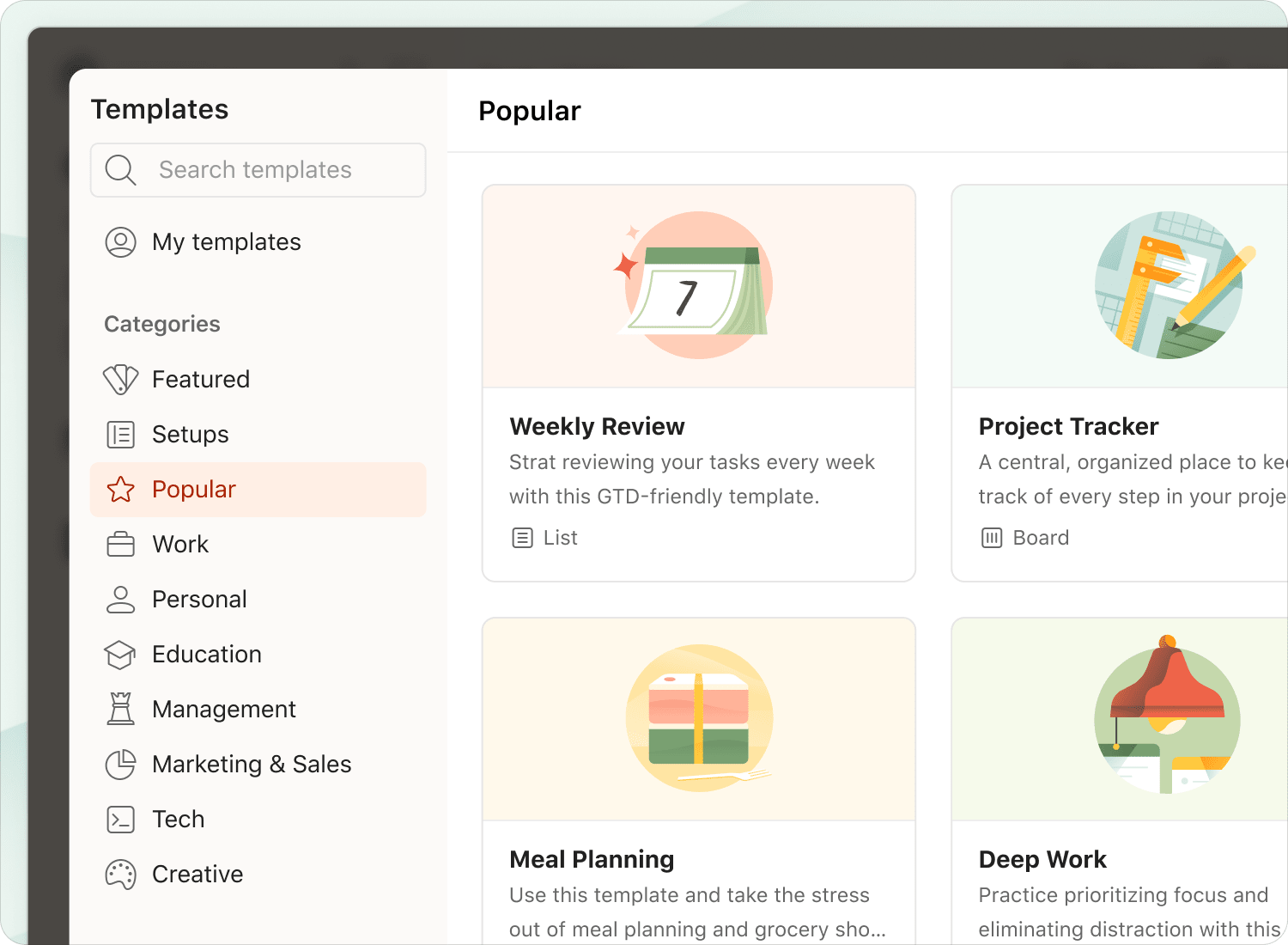Focus the Search templates field
This screenshot has width=1288, height=945.
[258, 170]
